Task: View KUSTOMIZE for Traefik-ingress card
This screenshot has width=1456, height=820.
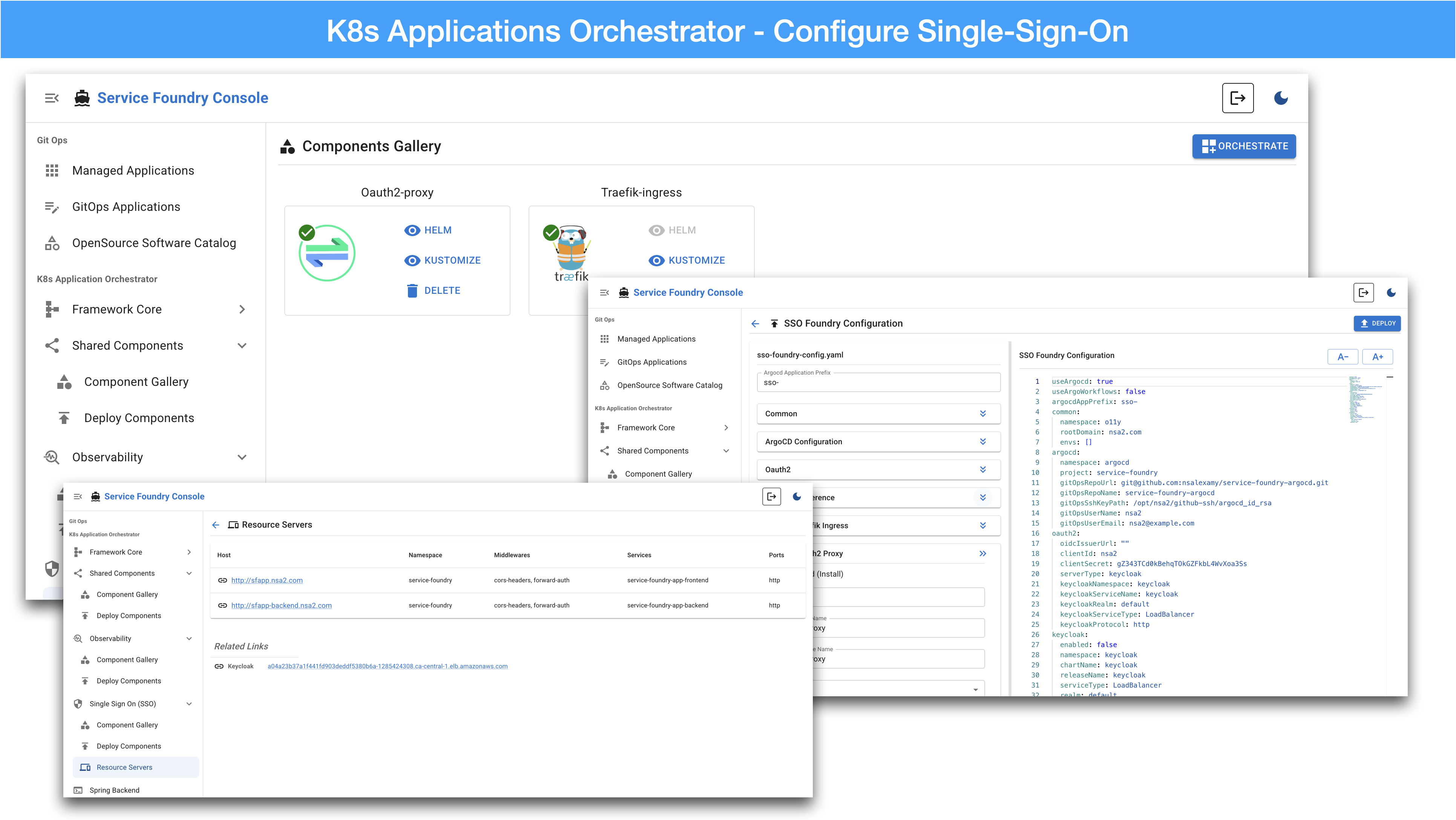Action: click(x=687, y=260)
